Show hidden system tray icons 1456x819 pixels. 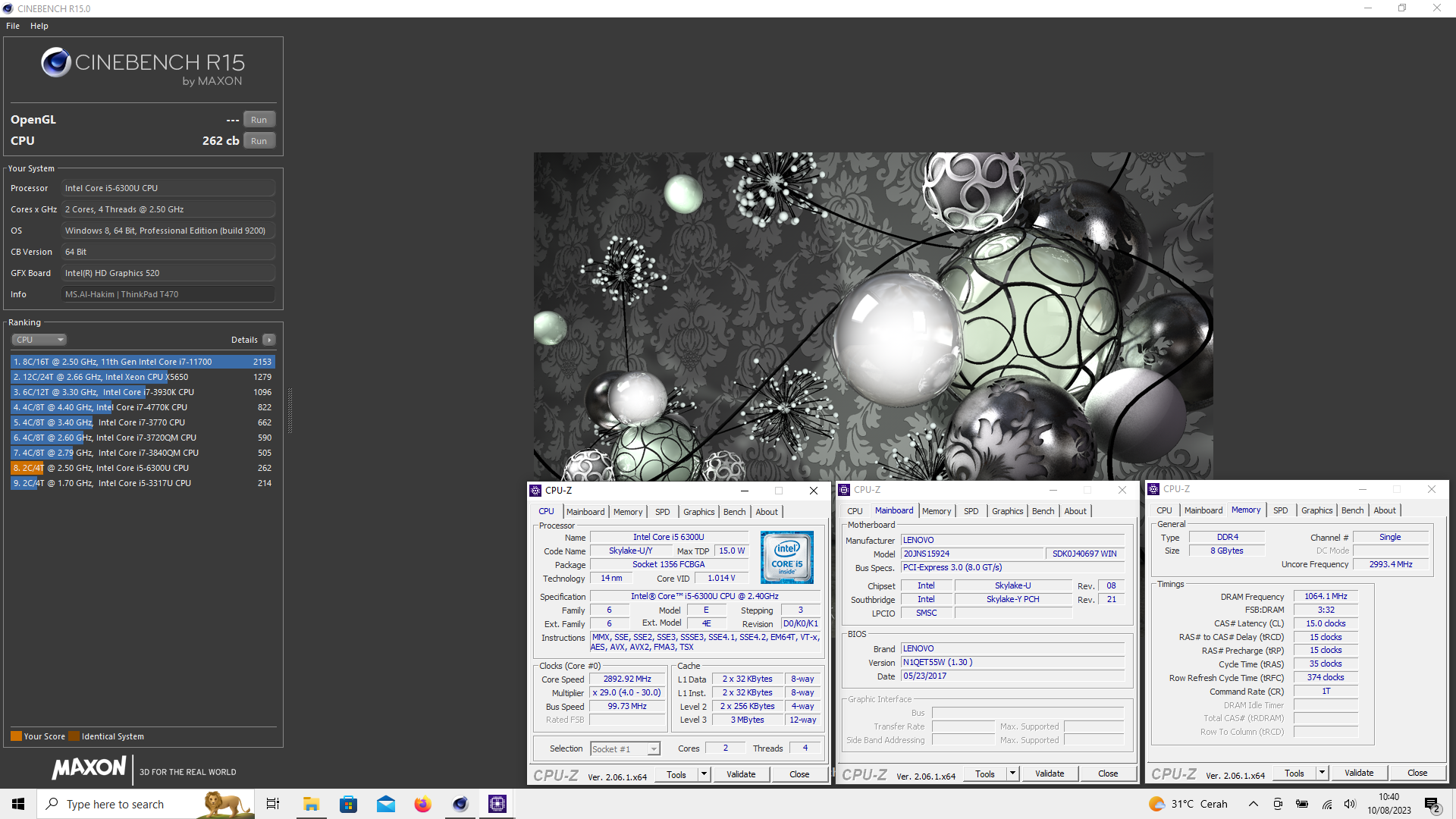coord(1254,804)
